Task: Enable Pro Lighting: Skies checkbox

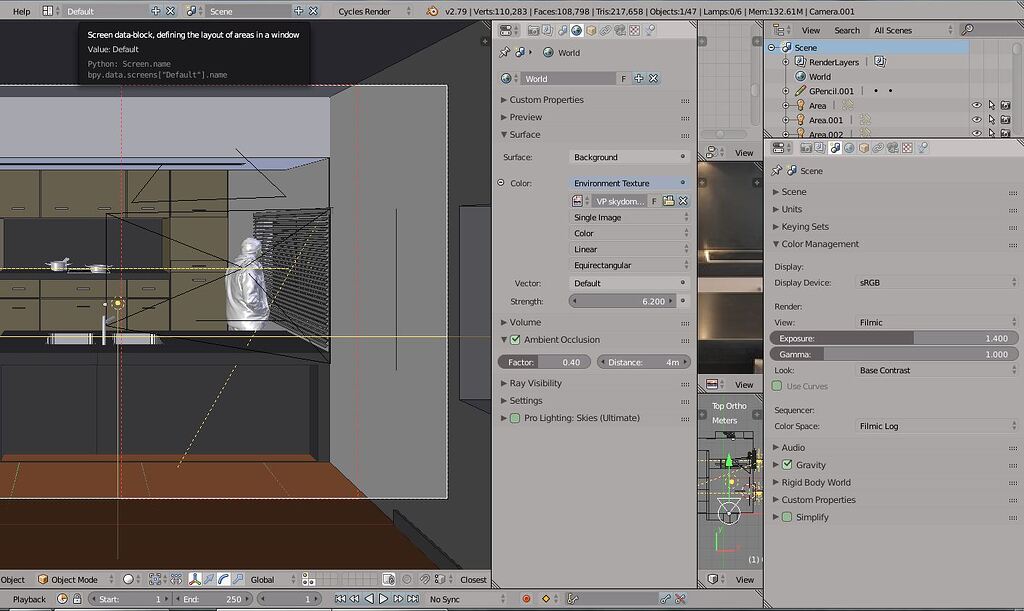Action: (515, 418)
